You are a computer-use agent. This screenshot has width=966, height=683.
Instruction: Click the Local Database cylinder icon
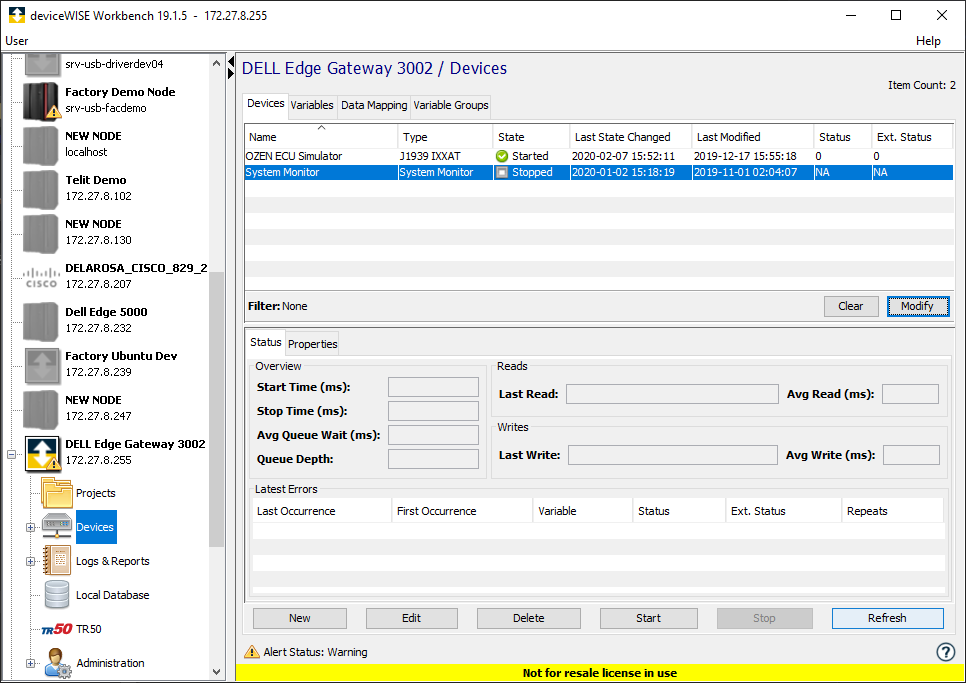[x=57, y=595]
